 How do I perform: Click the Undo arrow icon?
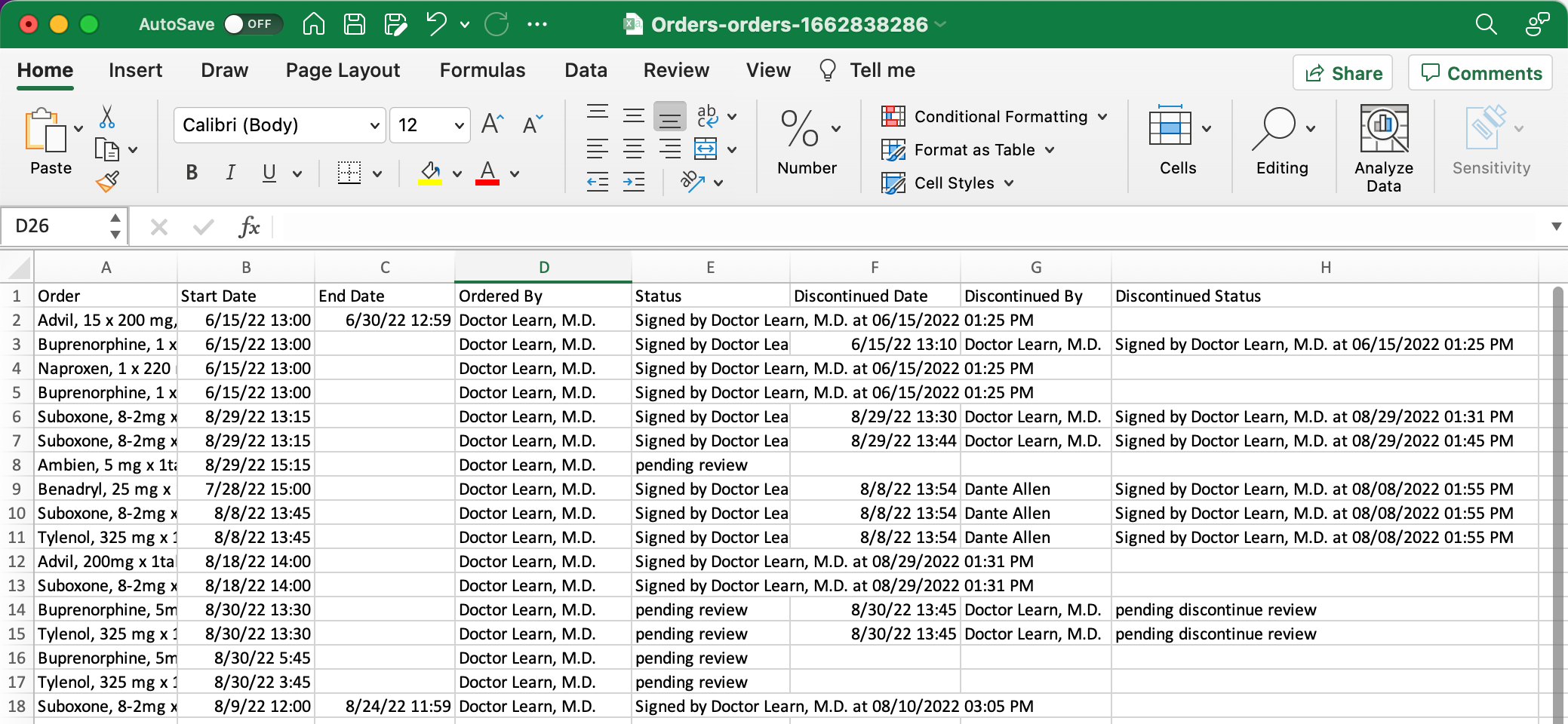pyautogui.click(x=436, y=23)
